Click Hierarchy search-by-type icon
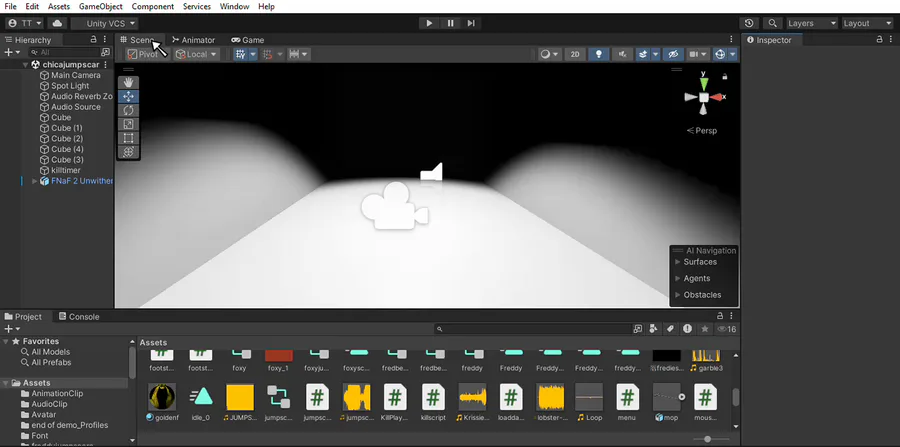 pos(105,52)
